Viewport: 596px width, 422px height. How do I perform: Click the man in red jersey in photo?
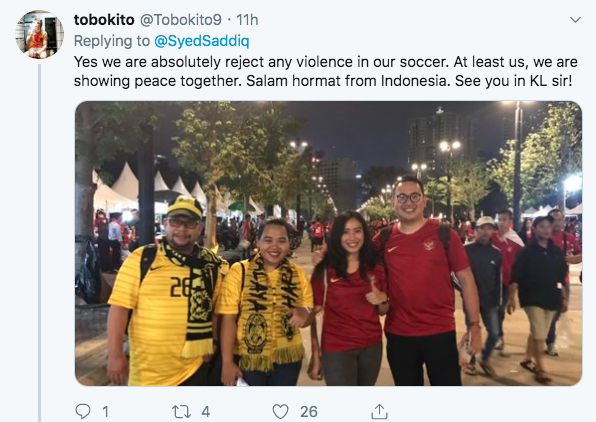point(422,281)
